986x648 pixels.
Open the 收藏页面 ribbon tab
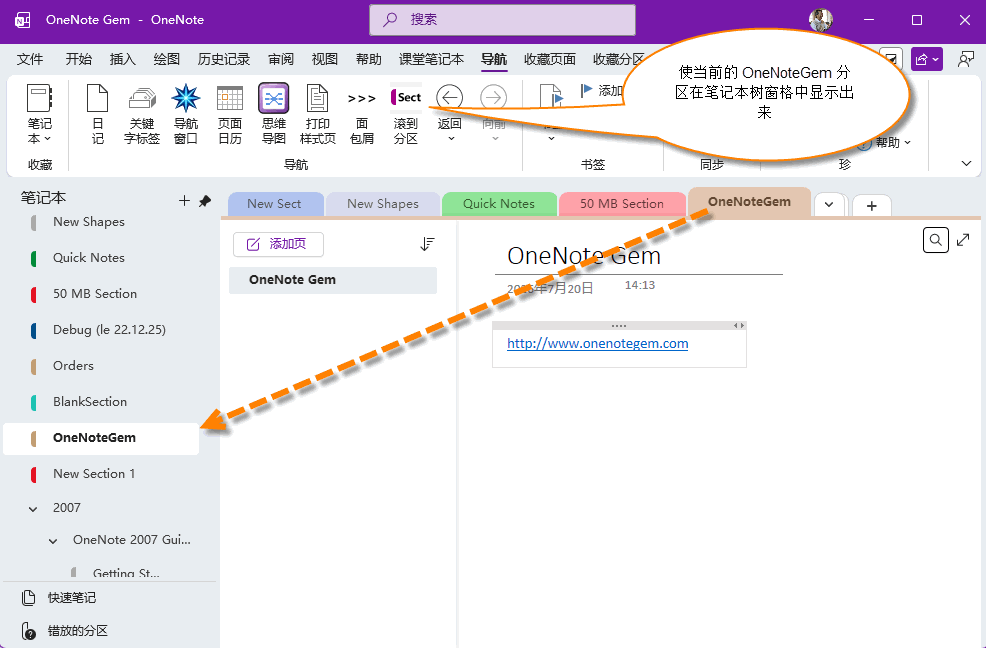[x=550, y=59]
